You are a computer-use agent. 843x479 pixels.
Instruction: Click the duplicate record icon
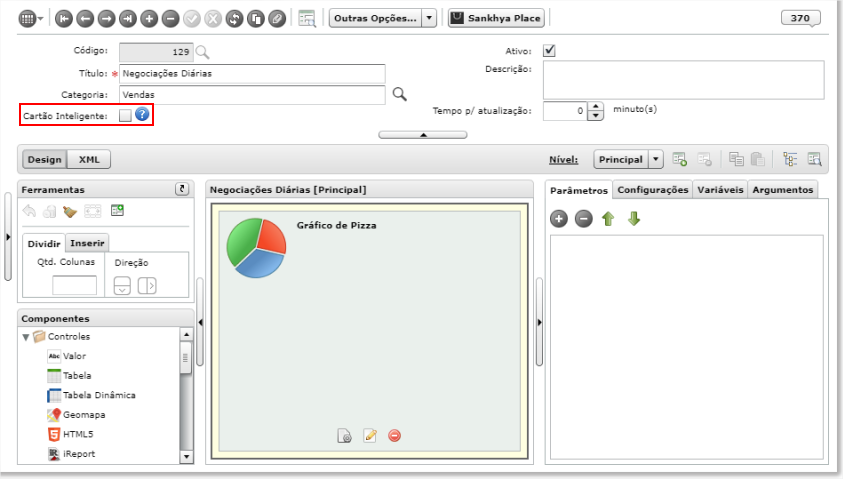coord(256,19)
